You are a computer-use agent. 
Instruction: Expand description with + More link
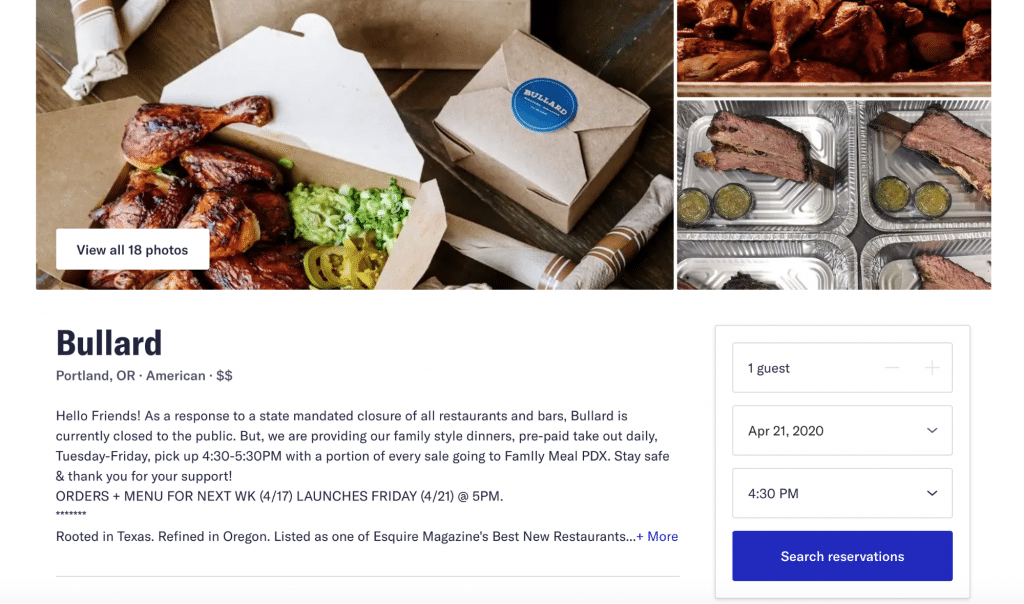[x=658, y=536]
